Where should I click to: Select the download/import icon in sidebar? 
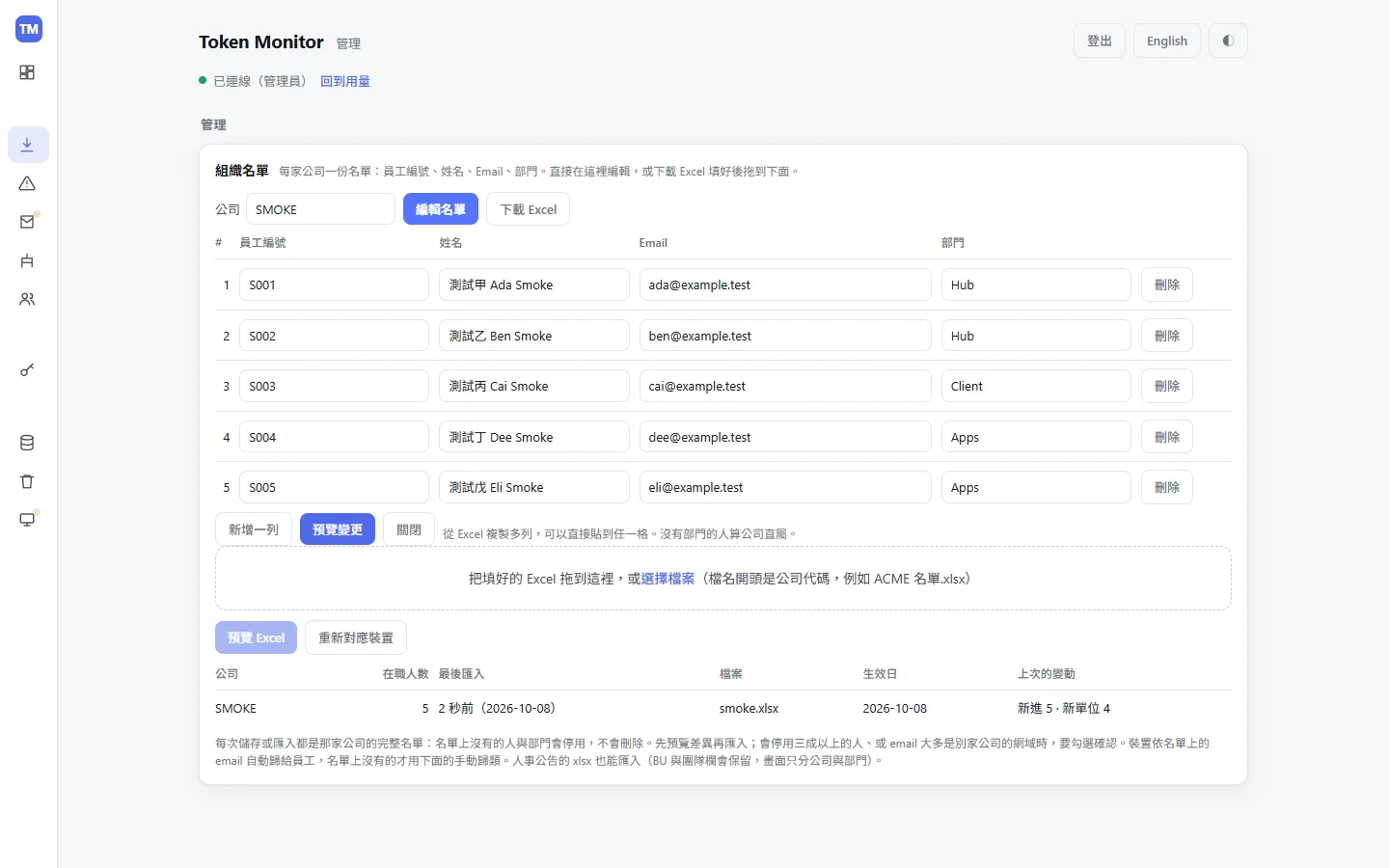[28, 145]
